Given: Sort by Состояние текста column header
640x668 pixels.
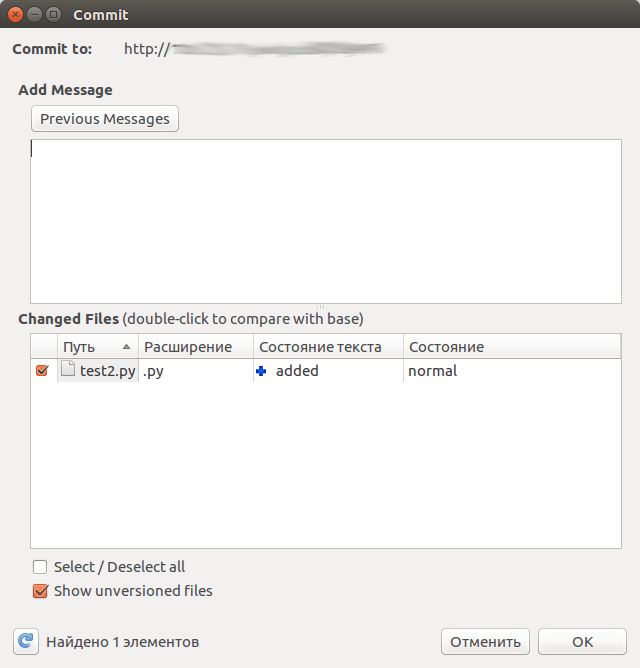Looking at the screenshot, I should [328, 346].
